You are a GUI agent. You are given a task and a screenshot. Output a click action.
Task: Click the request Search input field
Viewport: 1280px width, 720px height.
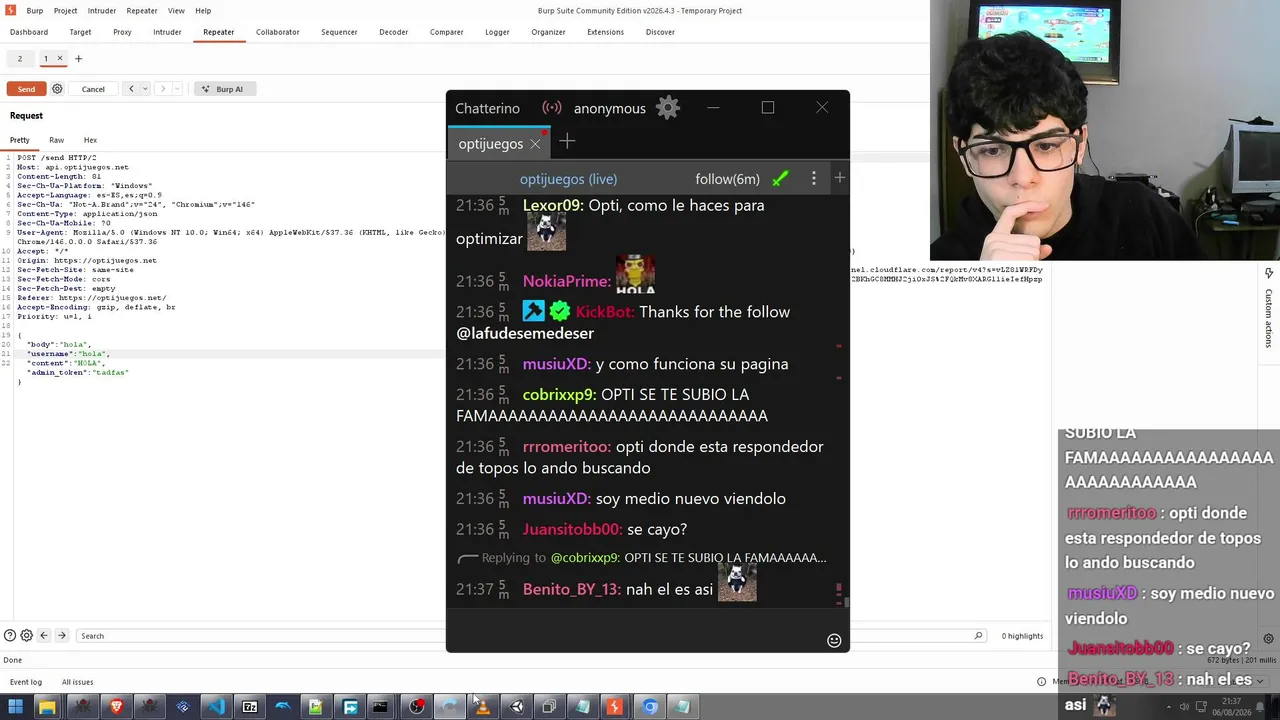click(x=260, y=636)
